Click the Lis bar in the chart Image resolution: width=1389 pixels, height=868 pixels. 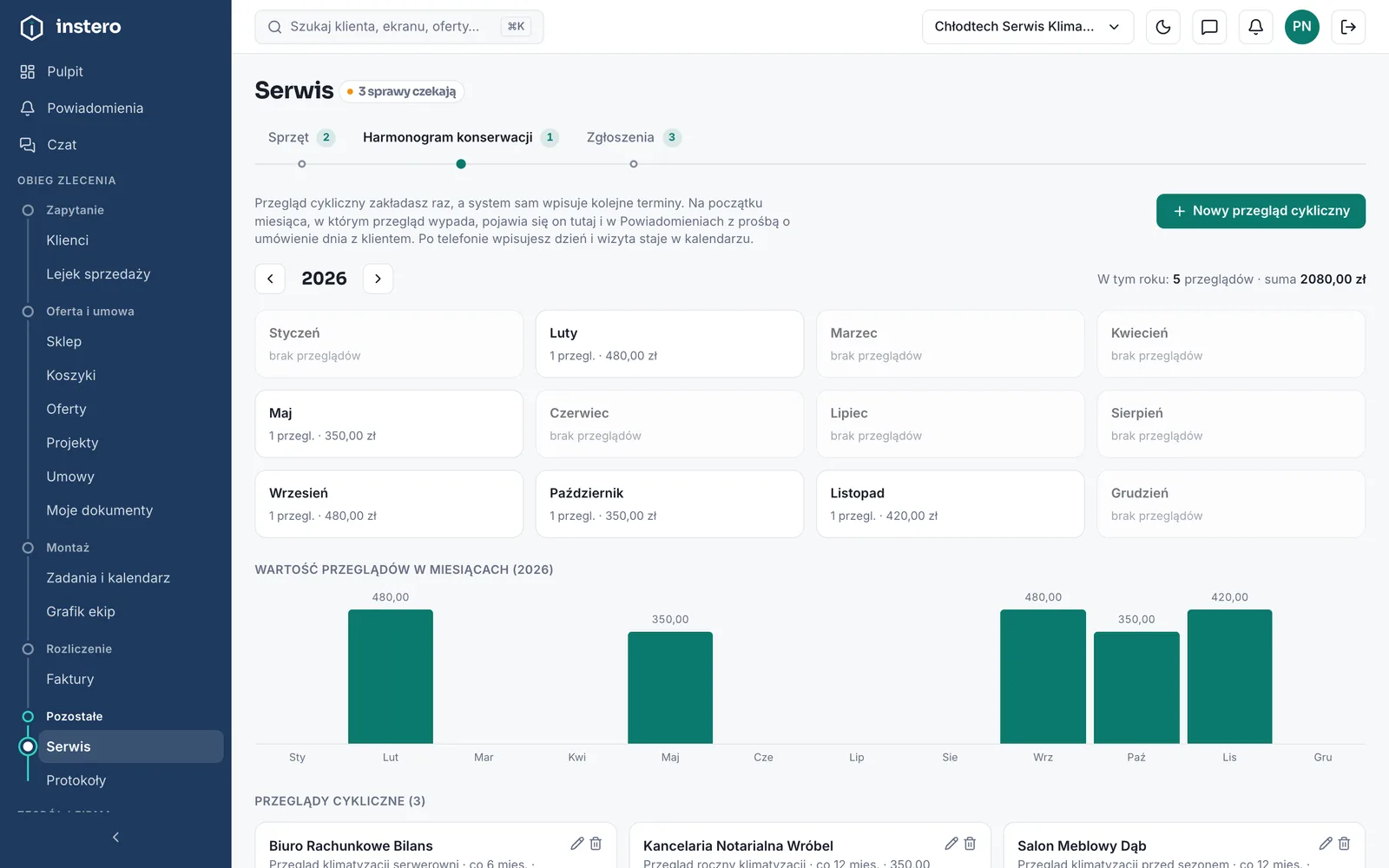(x=1229, y=676)
